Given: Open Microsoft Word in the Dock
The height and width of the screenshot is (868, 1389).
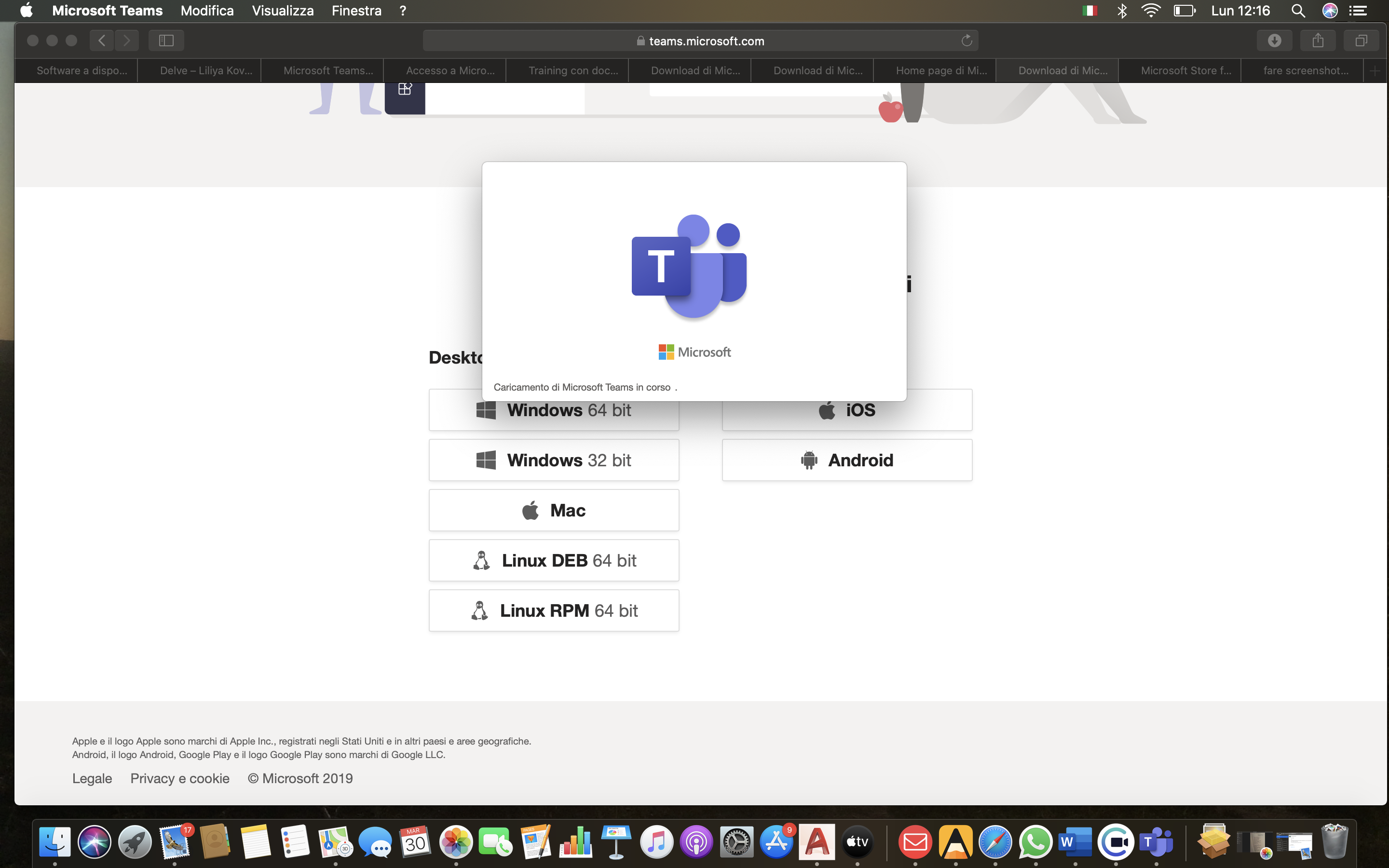Looking at the screenshot, I should click(1076, 842).
